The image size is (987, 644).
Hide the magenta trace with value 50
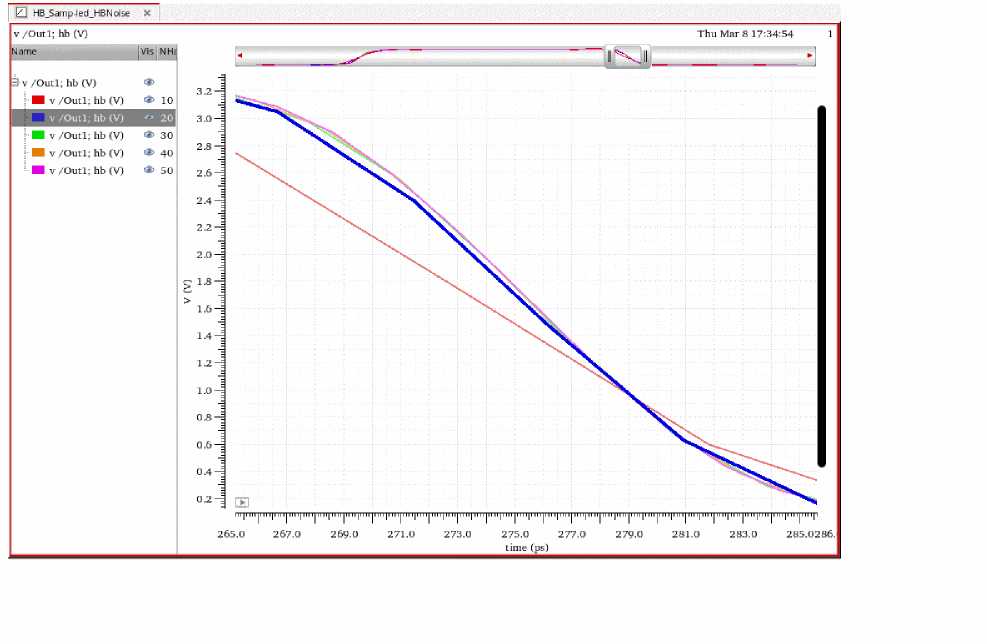(x=149, y=171)
